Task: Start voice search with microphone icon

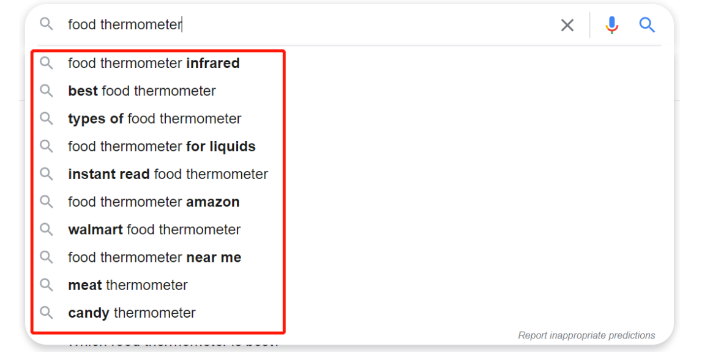Action: [612, 25]
